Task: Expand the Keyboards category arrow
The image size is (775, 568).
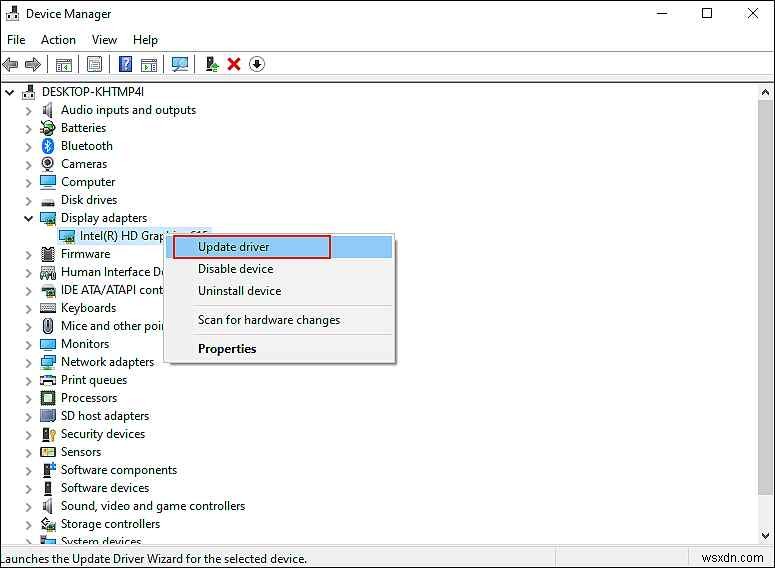Action: click(x=29, y=308)
